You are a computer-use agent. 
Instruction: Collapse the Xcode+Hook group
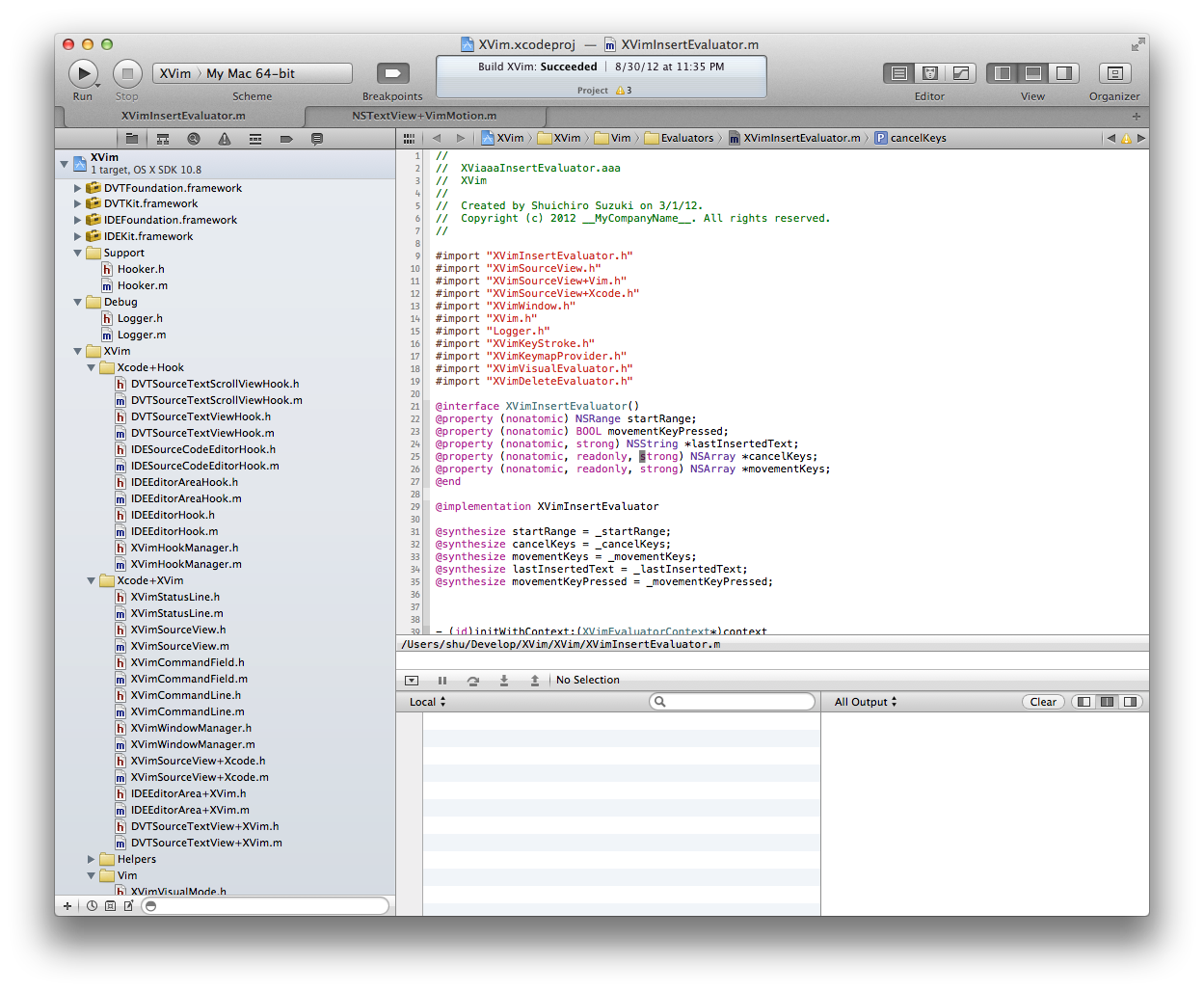coord(92,367)
